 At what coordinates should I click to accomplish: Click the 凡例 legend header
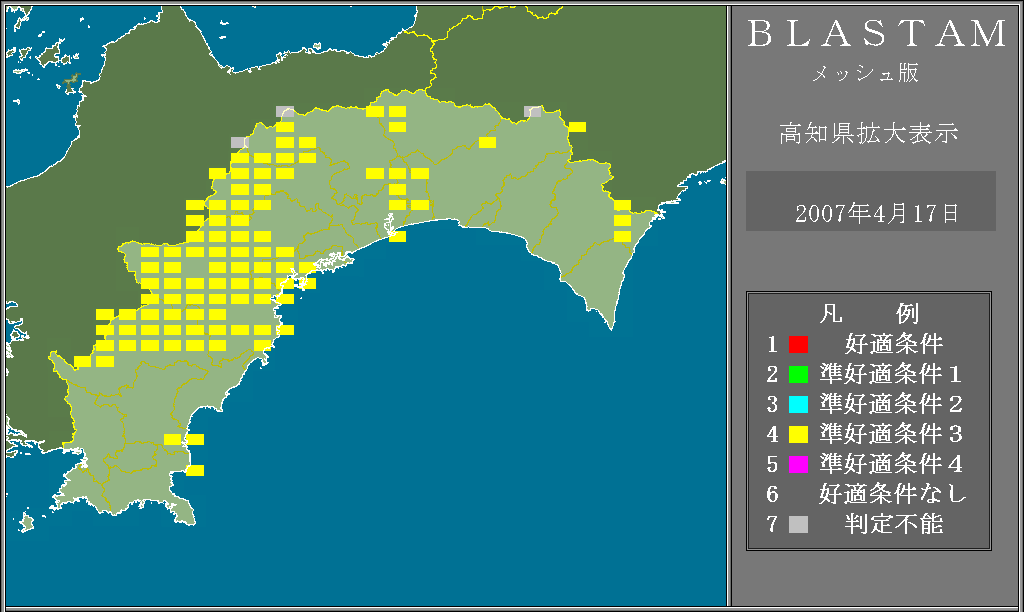click(x=869, y=314)
